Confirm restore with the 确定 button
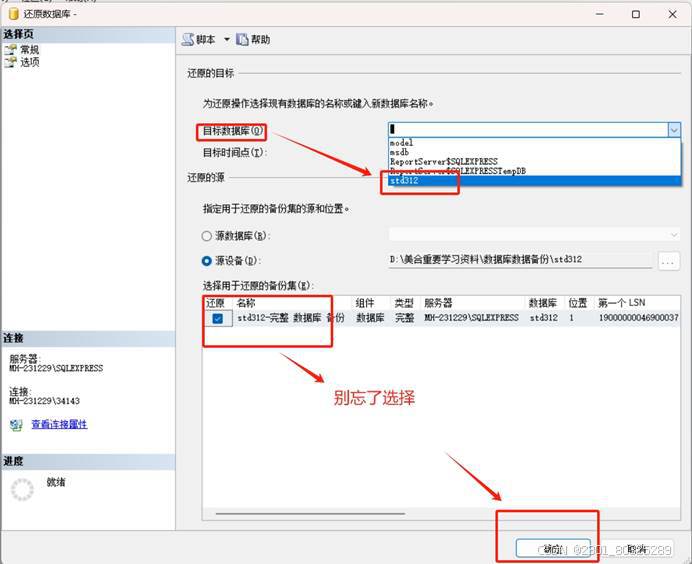The image size is (692, 564). [553, 549]
